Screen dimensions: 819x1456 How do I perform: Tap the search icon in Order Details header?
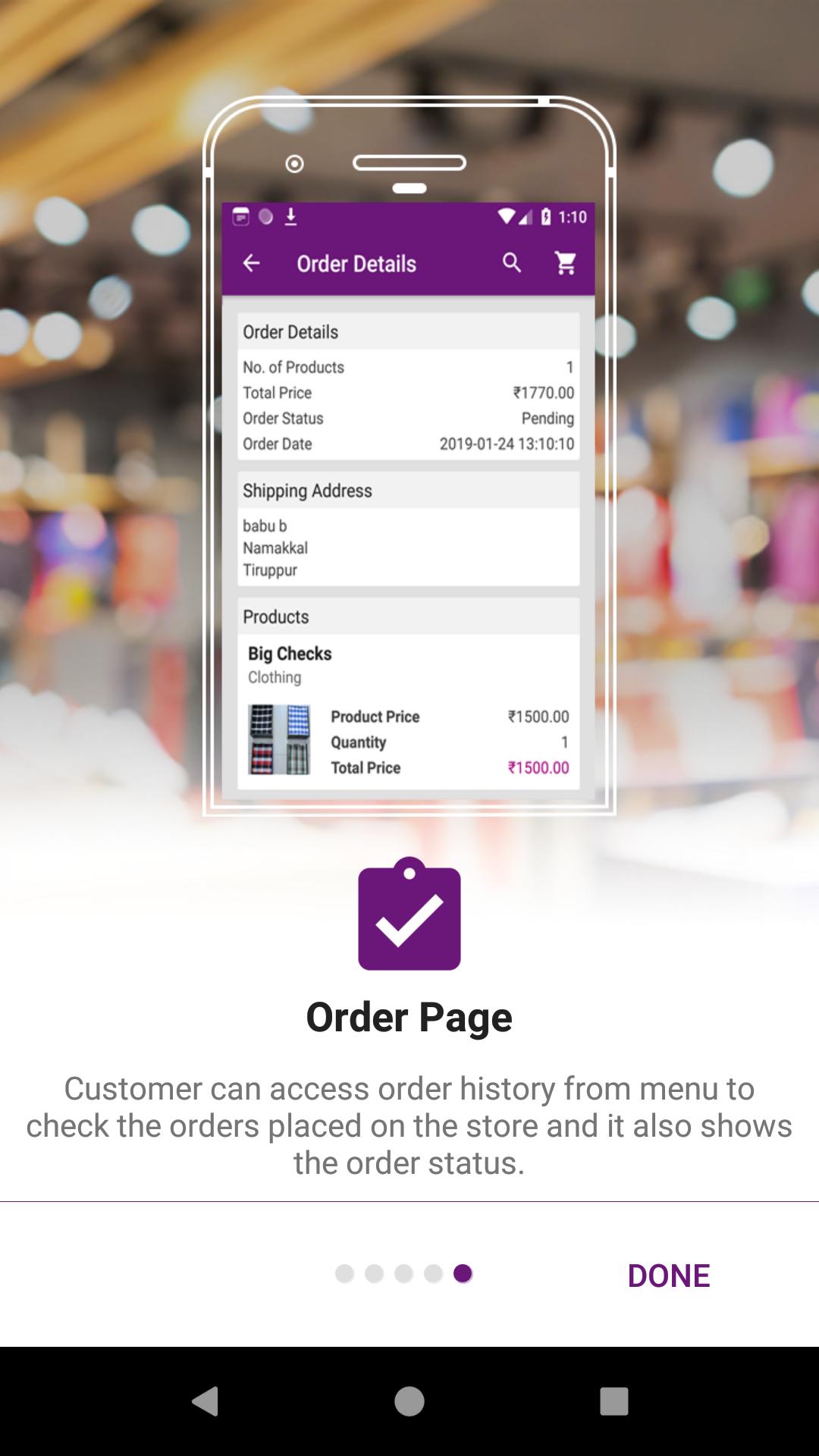coord(512,263)
